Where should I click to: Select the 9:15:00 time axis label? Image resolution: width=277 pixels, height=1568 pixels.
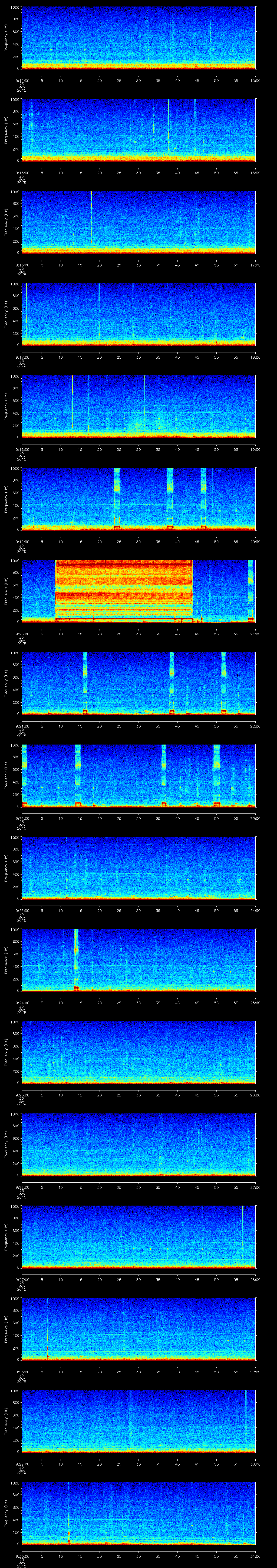click(22, 173)
